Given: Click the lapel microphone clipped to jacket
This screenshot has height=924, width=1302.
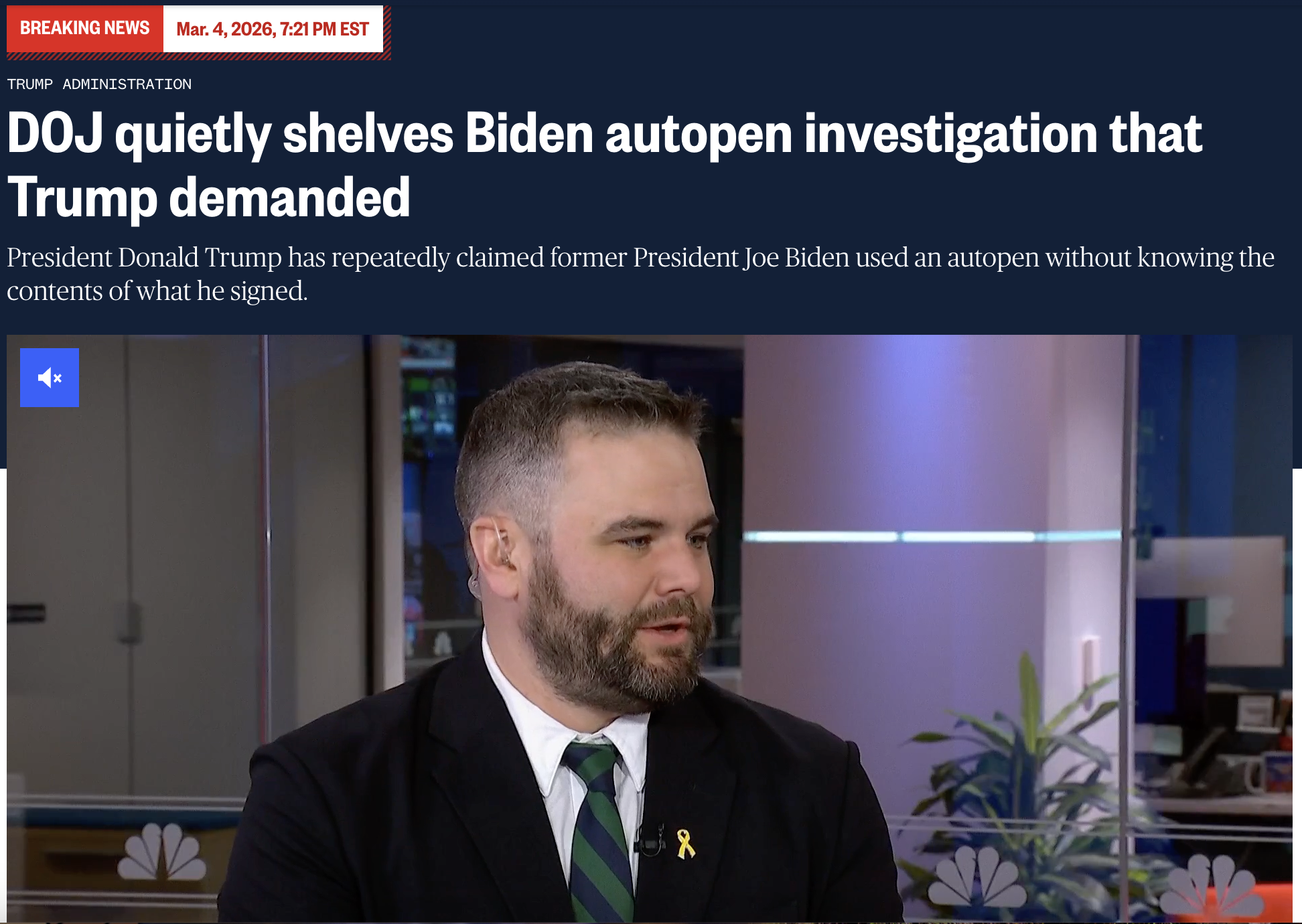Looking at the screenshot, I should (x=648, y=841).
